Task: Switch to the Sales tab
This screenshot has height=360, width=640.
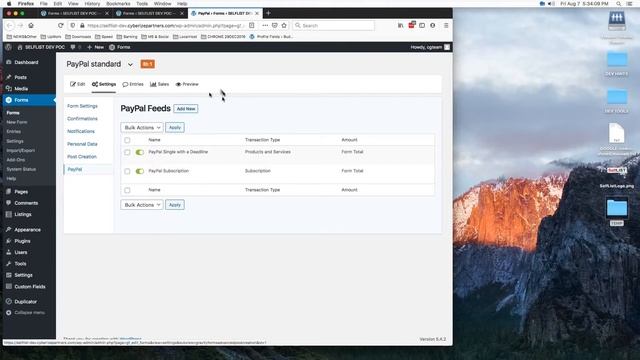Action: pyautogui.click(x=159, y=84)
